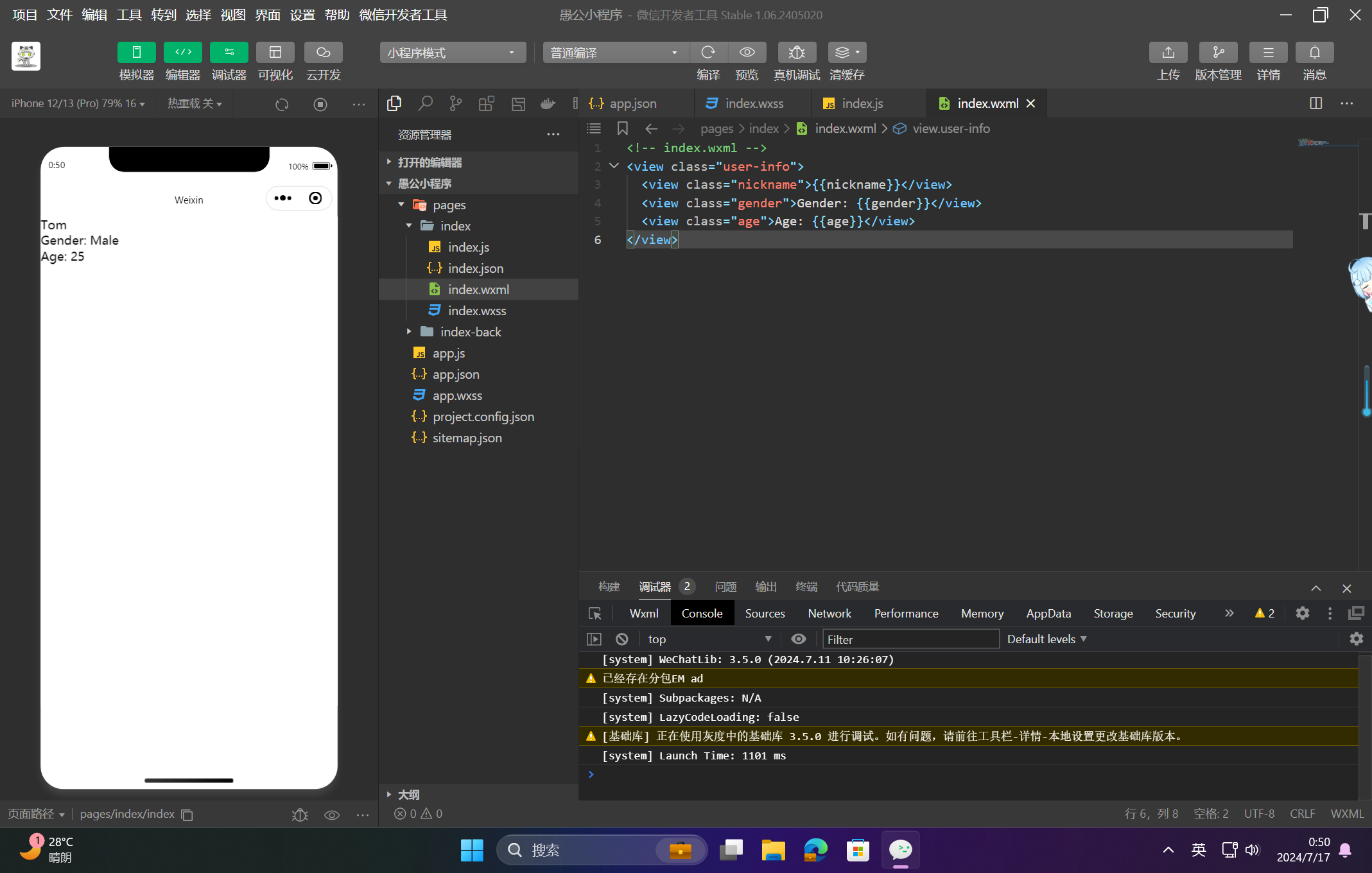
Task: Open the 小程序模式 mode dropdown
Action: point(453,53)
